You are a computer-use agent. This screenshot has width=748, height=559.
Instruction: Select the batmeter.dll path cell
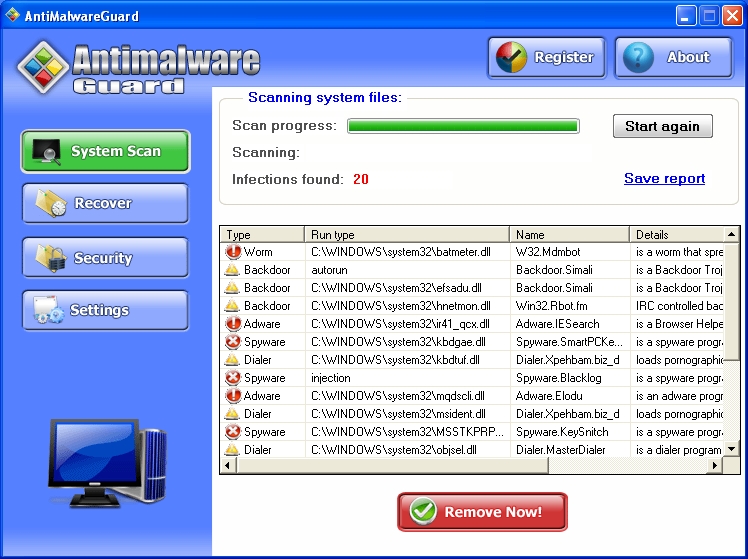[x=407, y=252]
